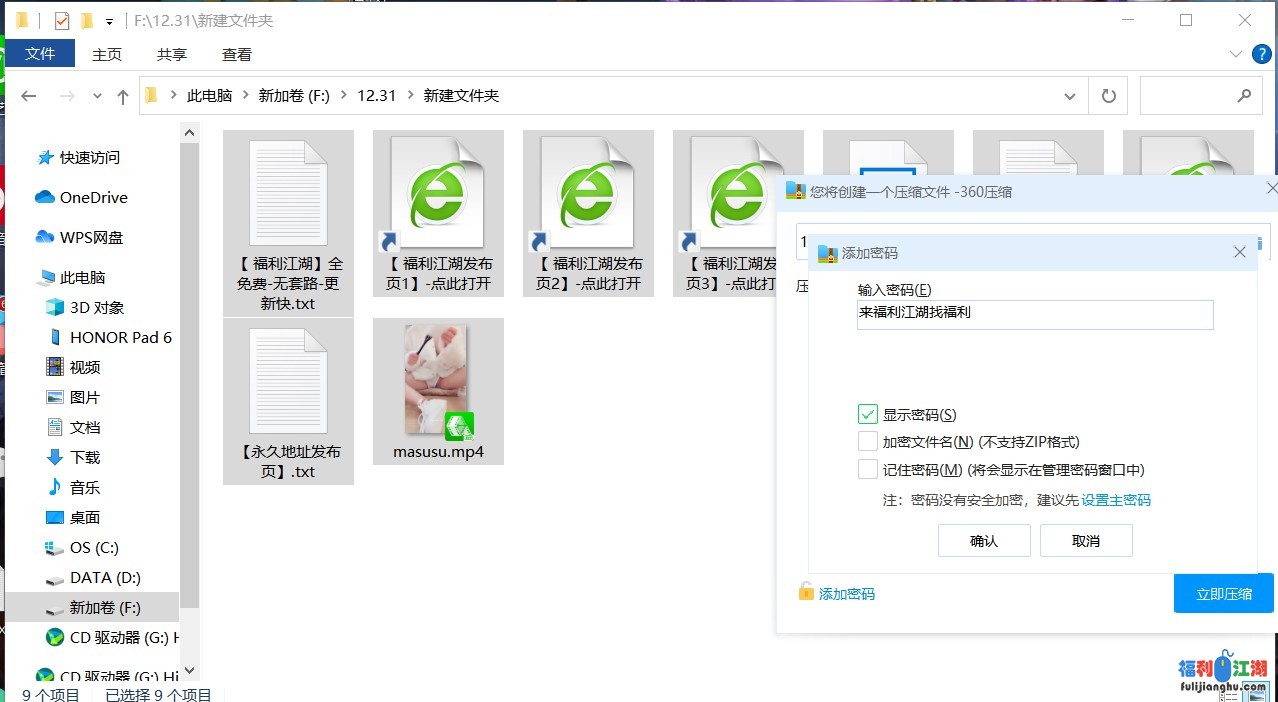Click the search magnifier icon

(1244, 96)
